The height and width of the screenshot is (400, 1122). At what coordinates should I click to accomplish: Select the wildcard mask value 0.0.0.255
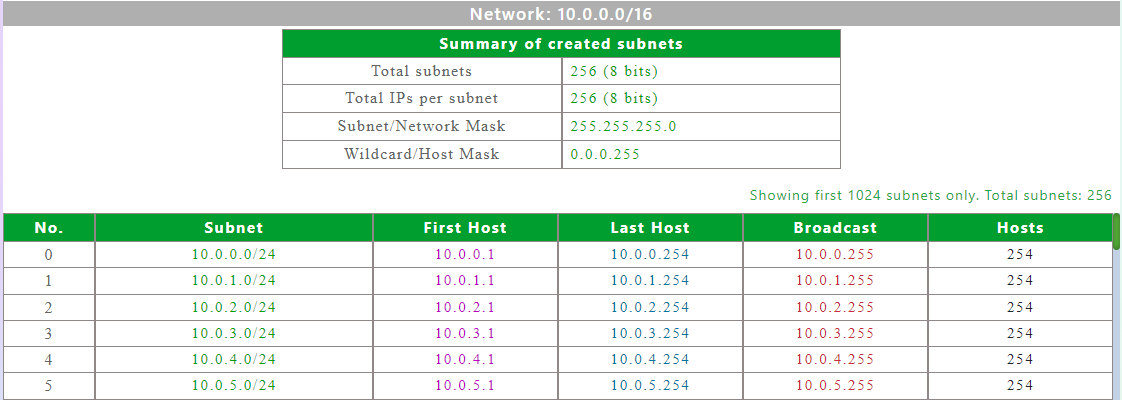click(x=605, y=154)
